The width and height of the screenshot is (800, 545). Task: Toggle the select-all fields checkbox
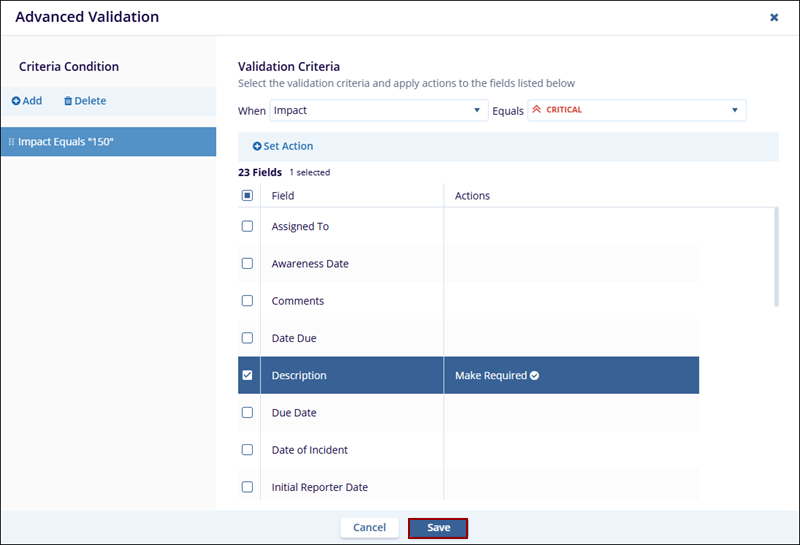point(248,196)
